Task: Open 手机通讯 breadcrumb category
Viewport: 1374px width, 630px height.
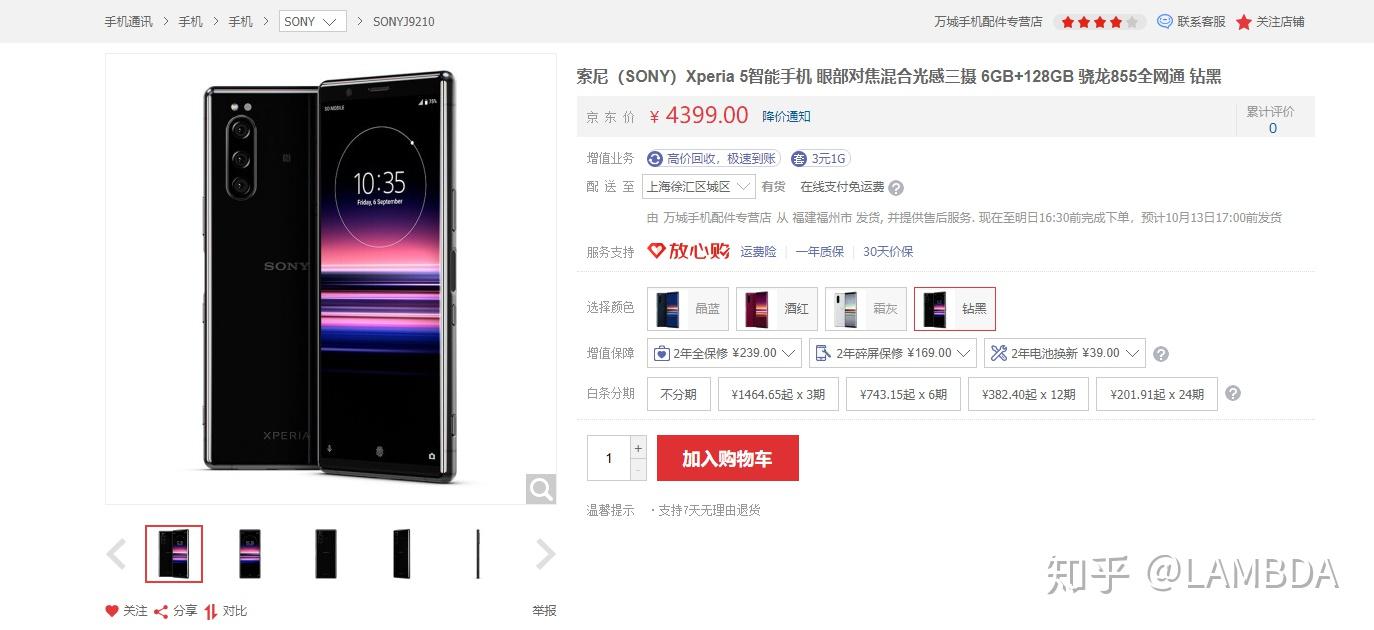Action: (129, 21)
